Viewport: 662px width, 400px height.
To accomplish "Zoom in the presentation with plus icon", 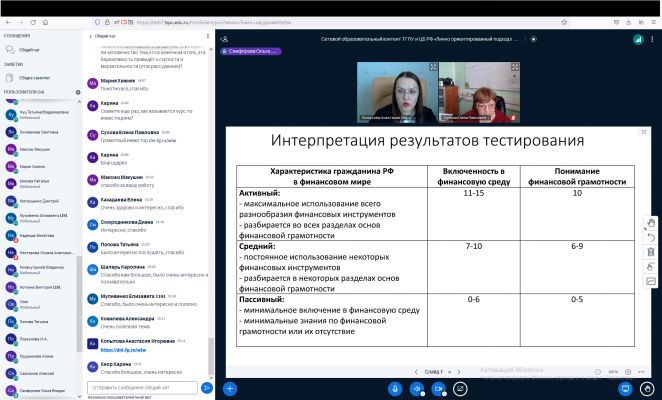I will click(628, 372).
